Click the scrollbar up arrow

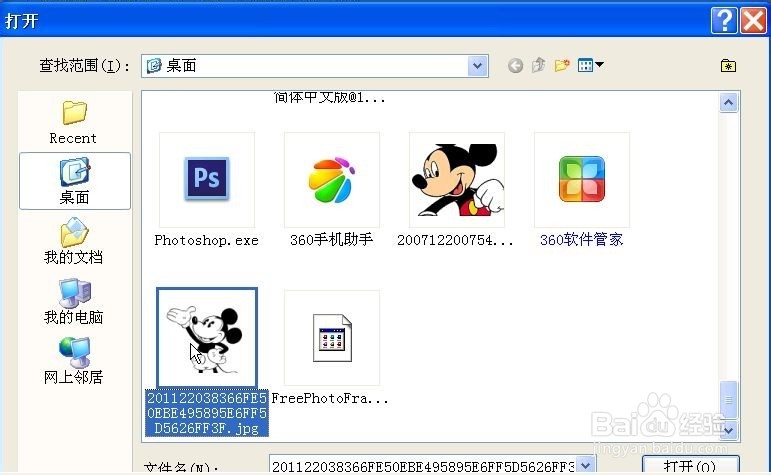point(729,103)
